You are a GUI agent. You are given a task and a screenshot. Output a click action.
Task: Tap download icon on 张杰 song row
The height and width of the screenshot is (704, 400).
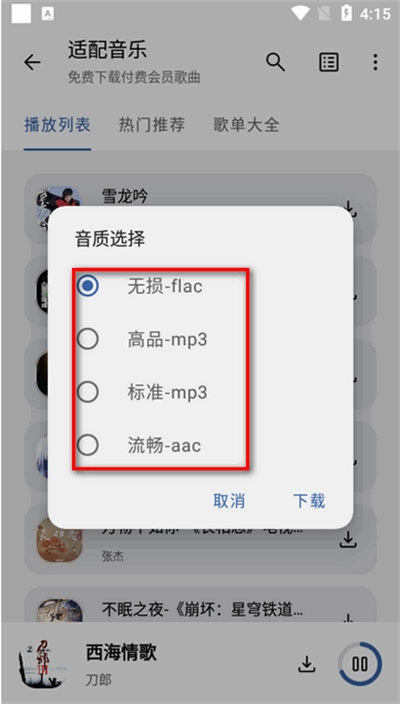coord(347,540)
